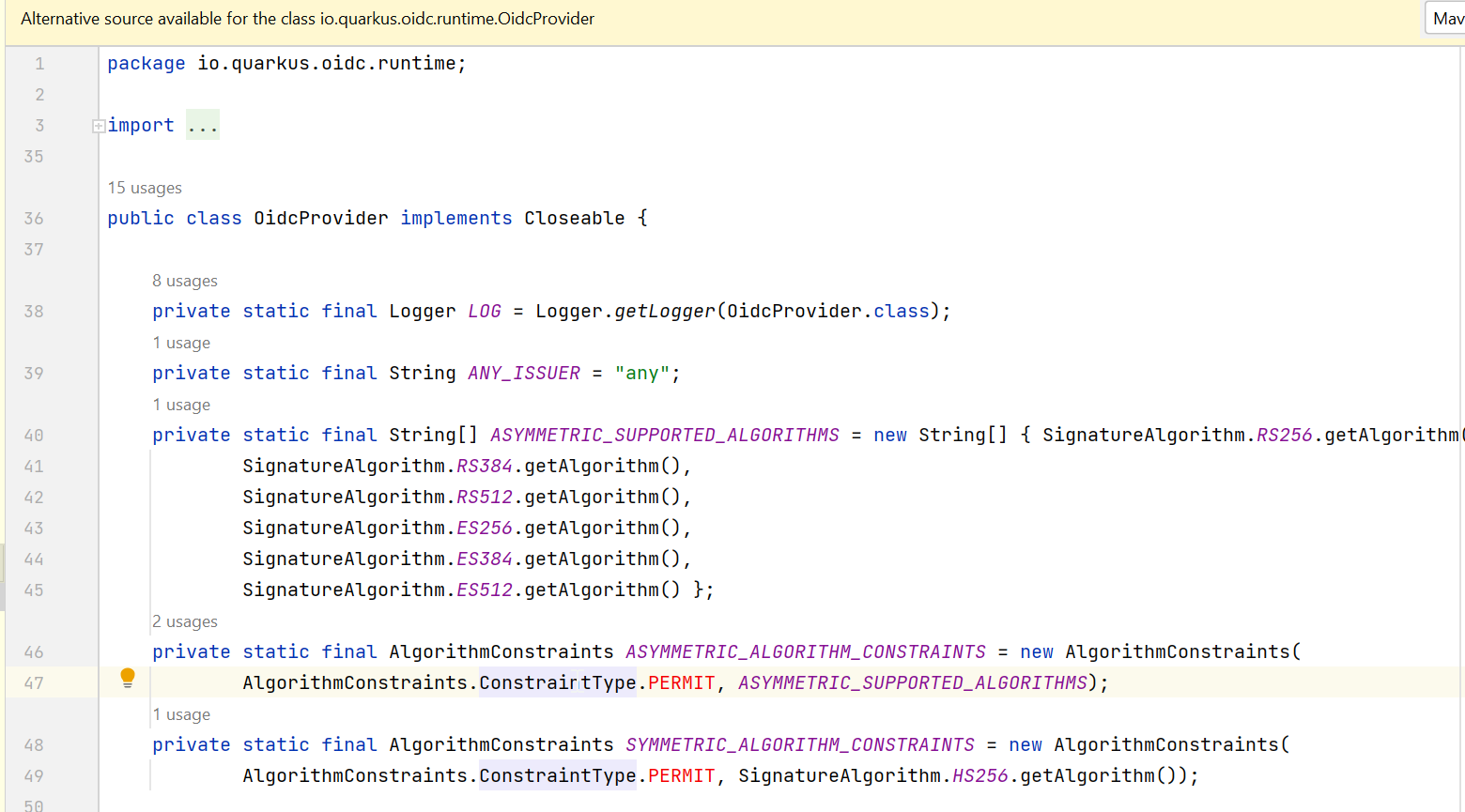The image size is (1465, 812).
Task: Show usage hint above ASYMMETRIC_SUPPORTED_ALGORITHMS declaration
Action: pos(181,405)
